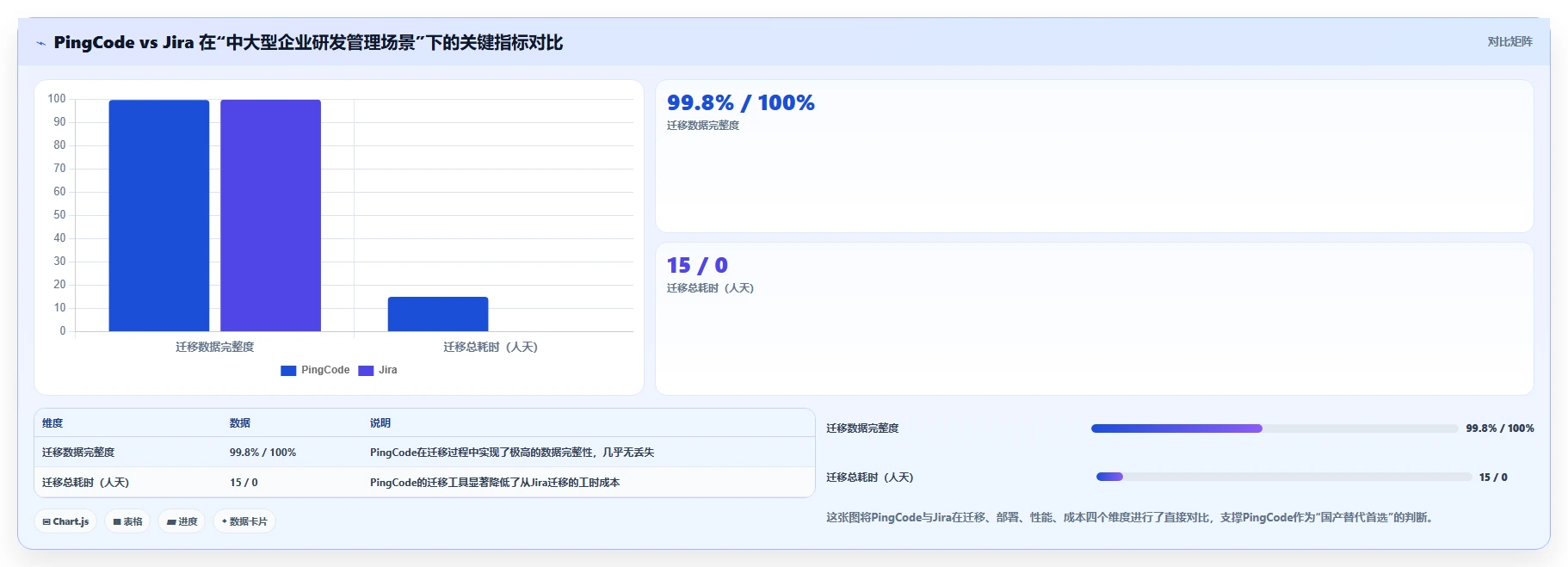This screenshot has height=567, width=1568.
Task: Toggle the PingCode legend color box
Action: tap(288, 371)
